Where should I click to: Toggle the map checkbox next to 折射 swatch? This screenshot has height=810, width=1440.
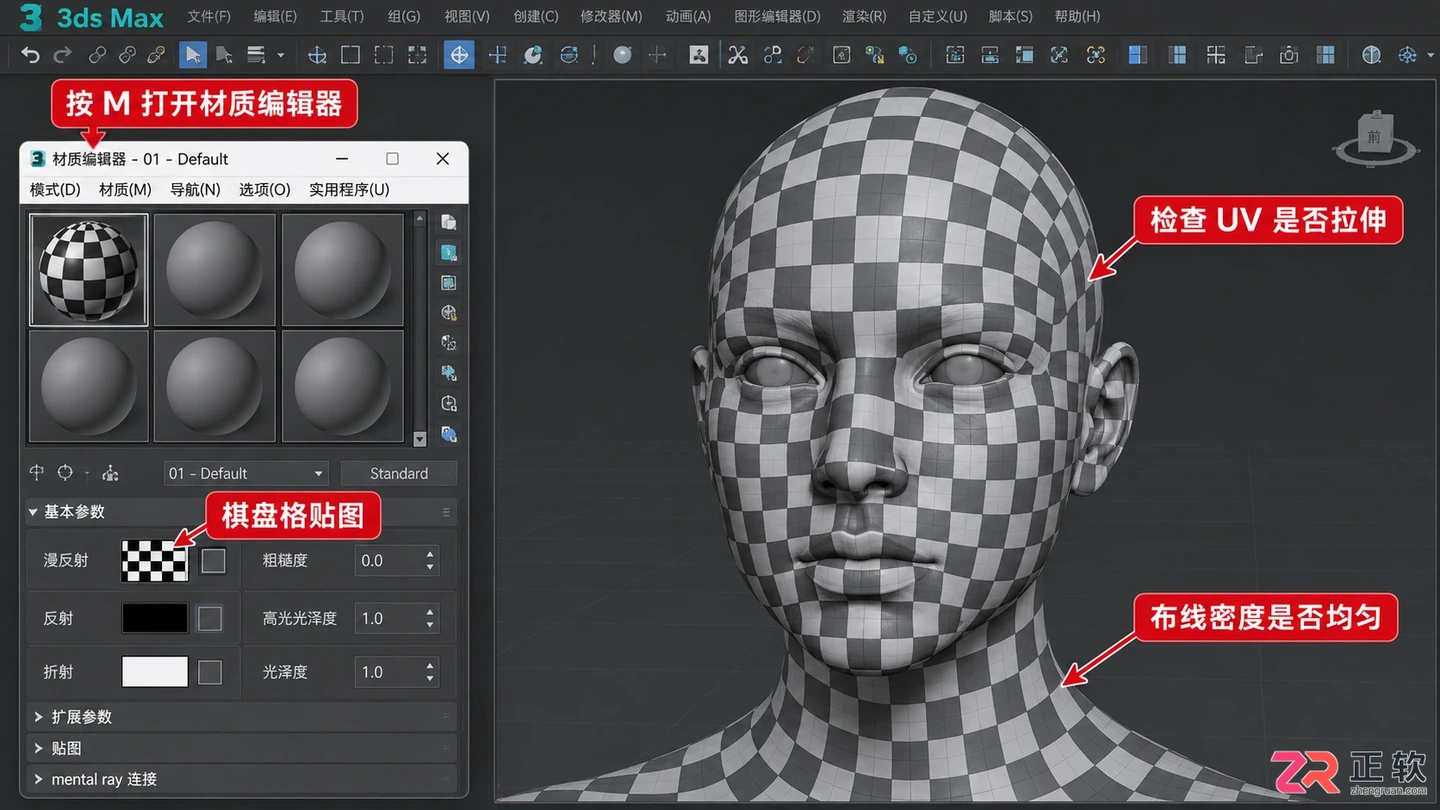pos(210,672)
